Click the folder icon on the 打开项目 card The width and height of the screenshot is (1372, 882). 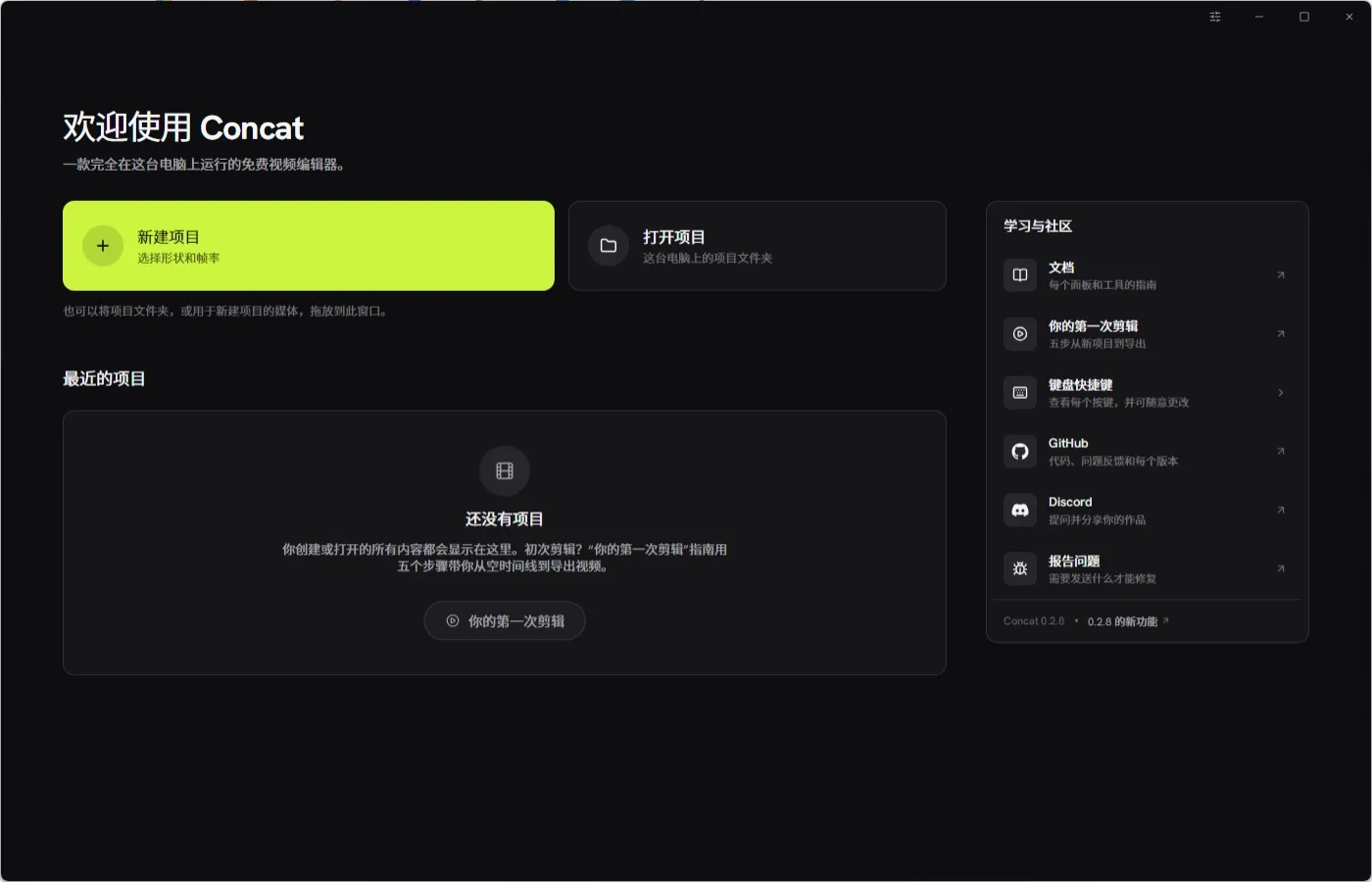[609, 246]
